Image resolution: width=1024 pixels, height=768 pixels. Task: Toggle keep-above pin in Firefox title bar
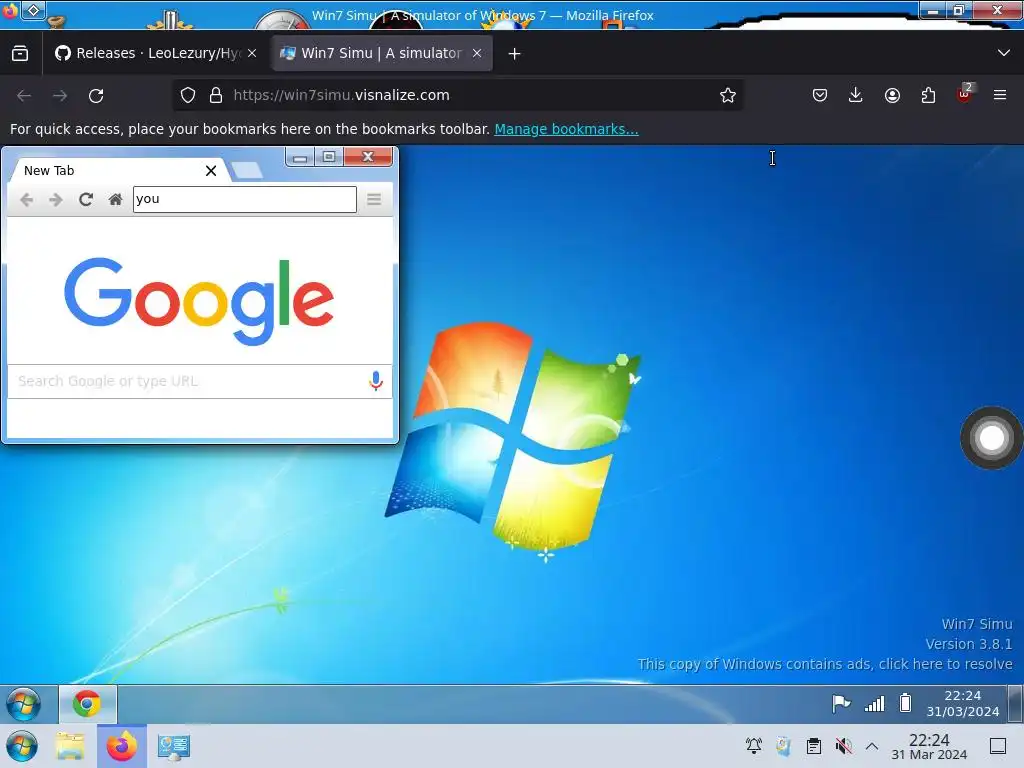33,9
